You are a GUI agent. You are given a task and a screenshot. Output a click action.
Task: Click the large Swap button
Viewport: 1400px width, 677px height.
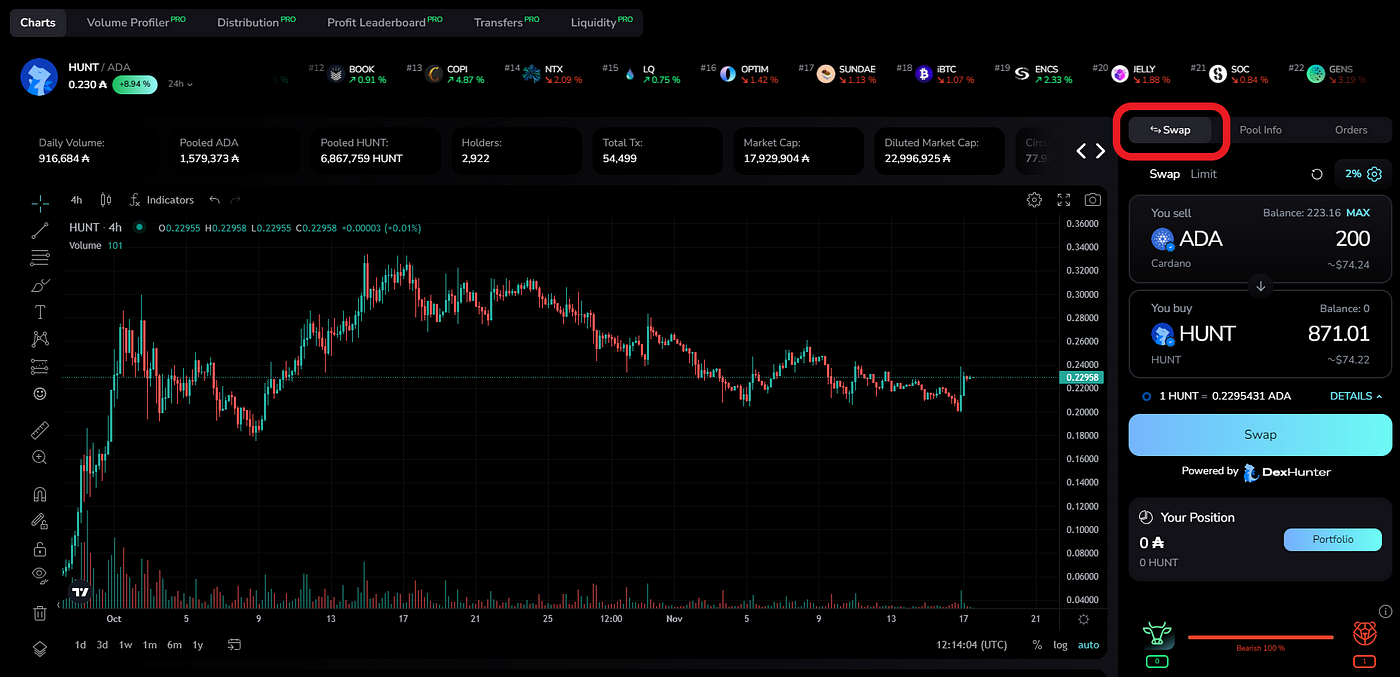pos(1260,435)
